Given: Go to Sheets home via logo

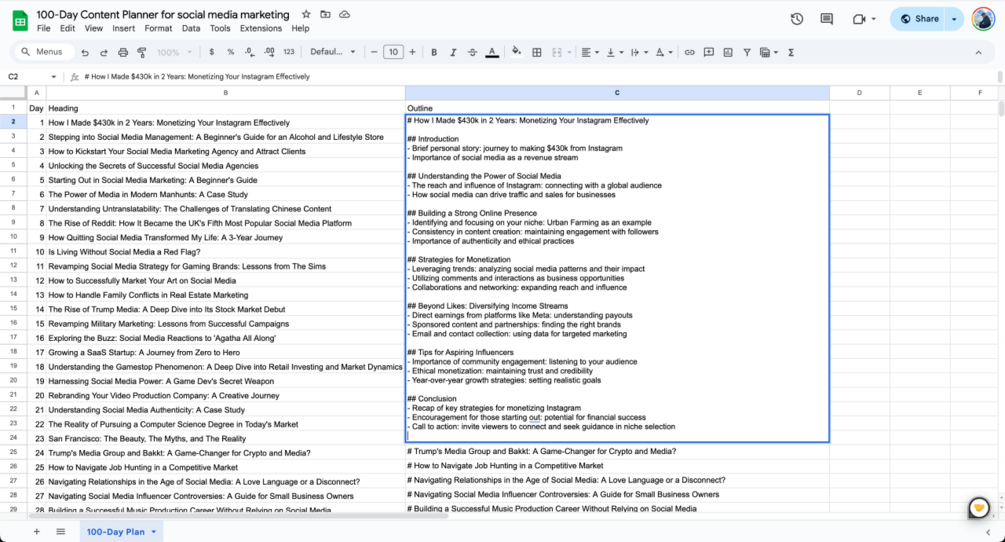Looking at the screenshot, I should [x=20, y=21].
